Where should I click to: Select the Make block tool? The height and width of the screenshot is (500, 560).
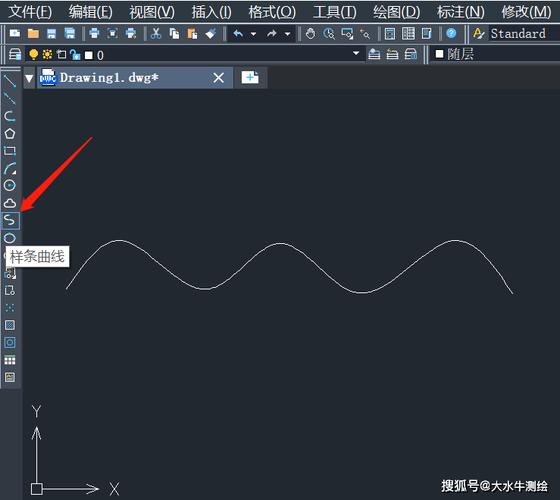click(x=10, y=290)
